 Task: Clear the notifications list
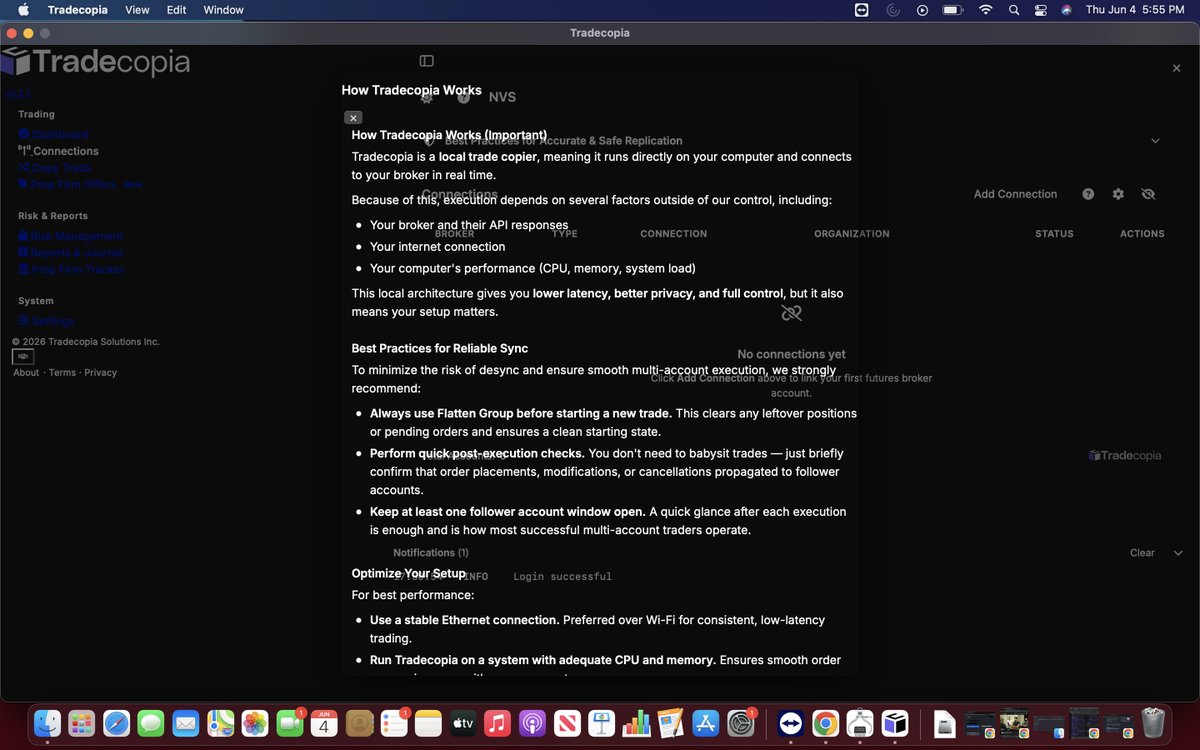1142,553
